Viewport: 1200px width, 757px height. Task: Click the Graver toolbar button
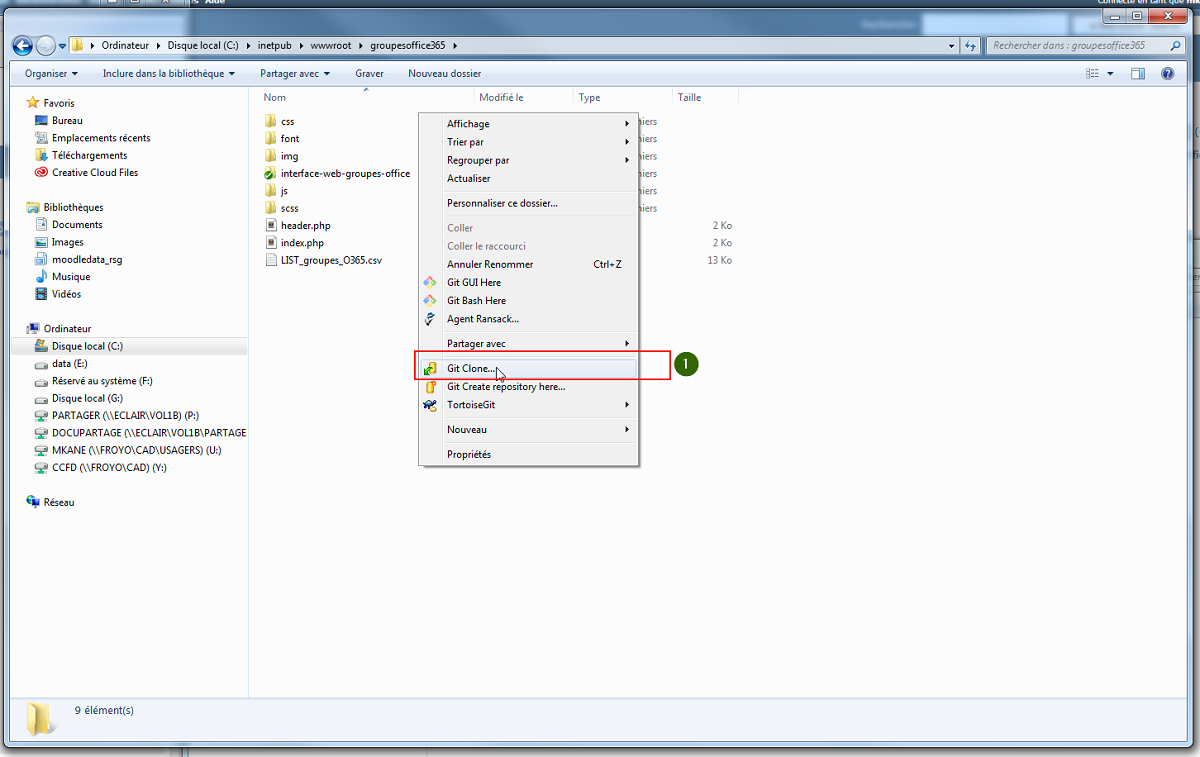pos(369,74)
